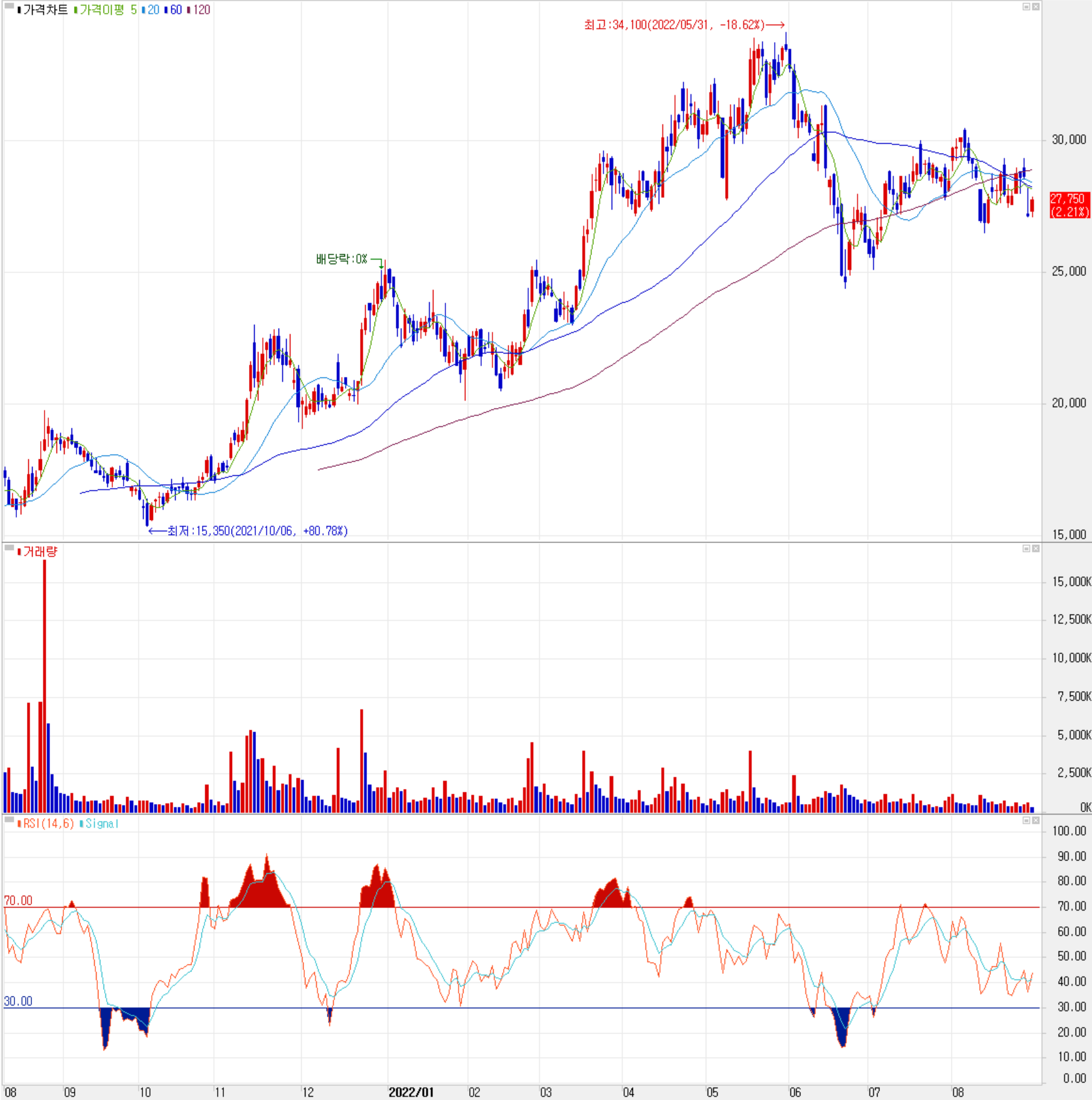Click the 최고:34,100 high price annotation

click(684, 25)
